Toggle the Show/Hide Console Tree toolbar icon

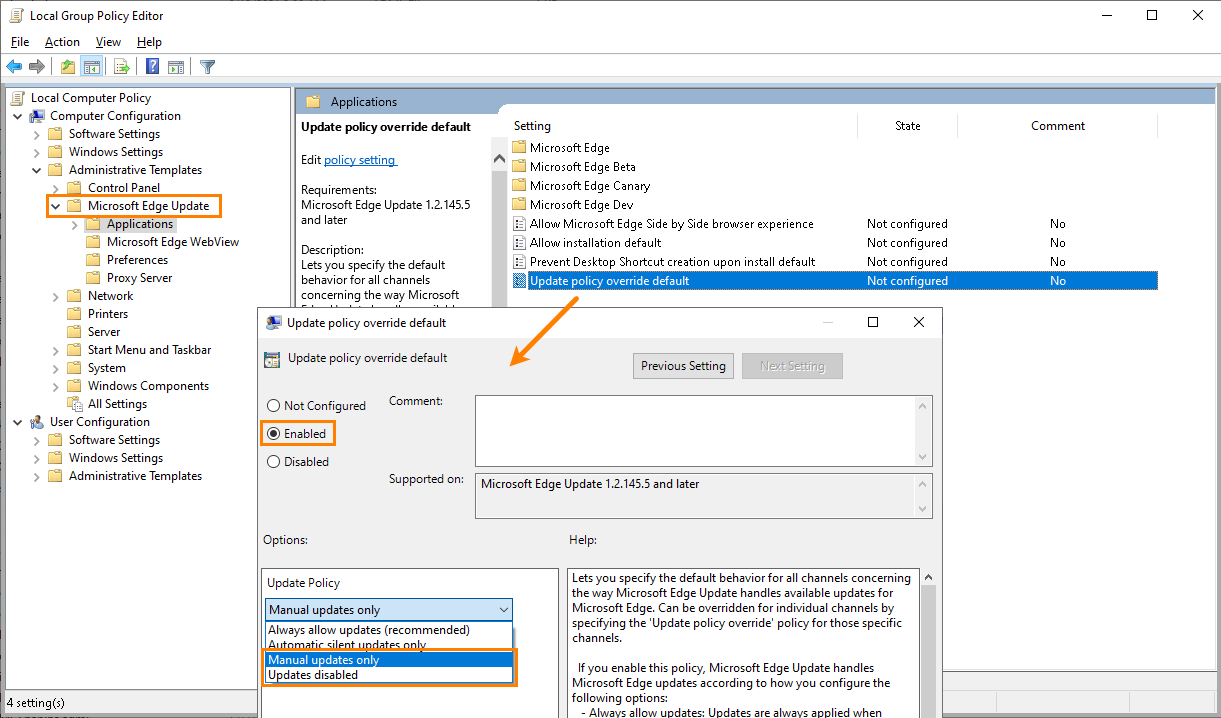coord(92,66)
